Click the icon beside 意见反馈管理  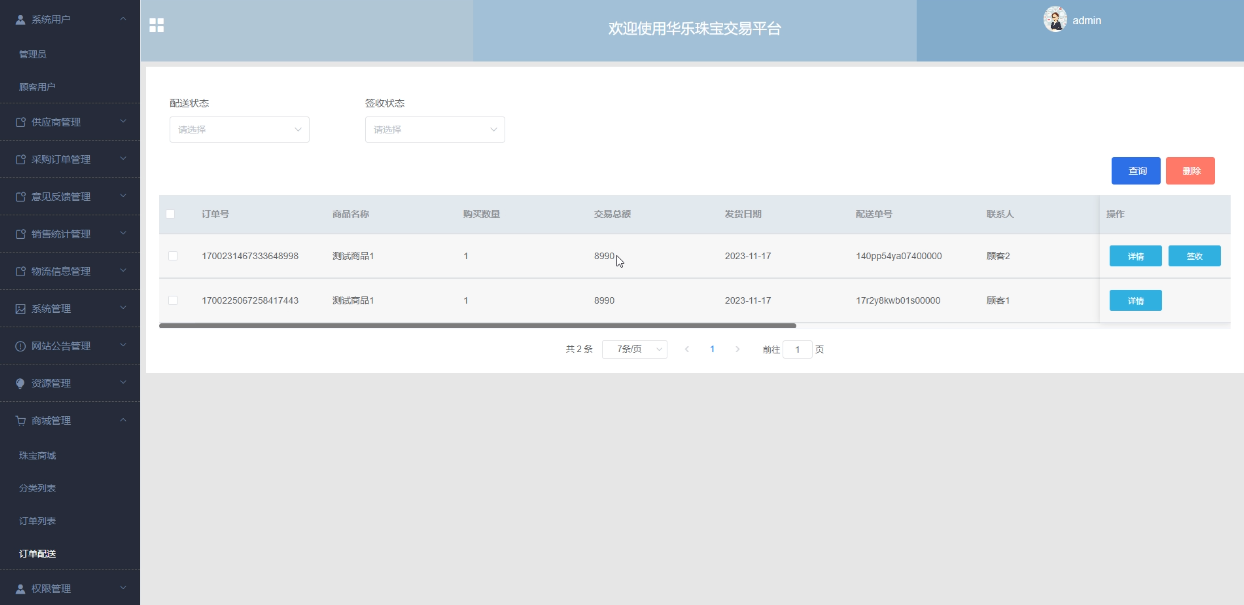(21, 196)
